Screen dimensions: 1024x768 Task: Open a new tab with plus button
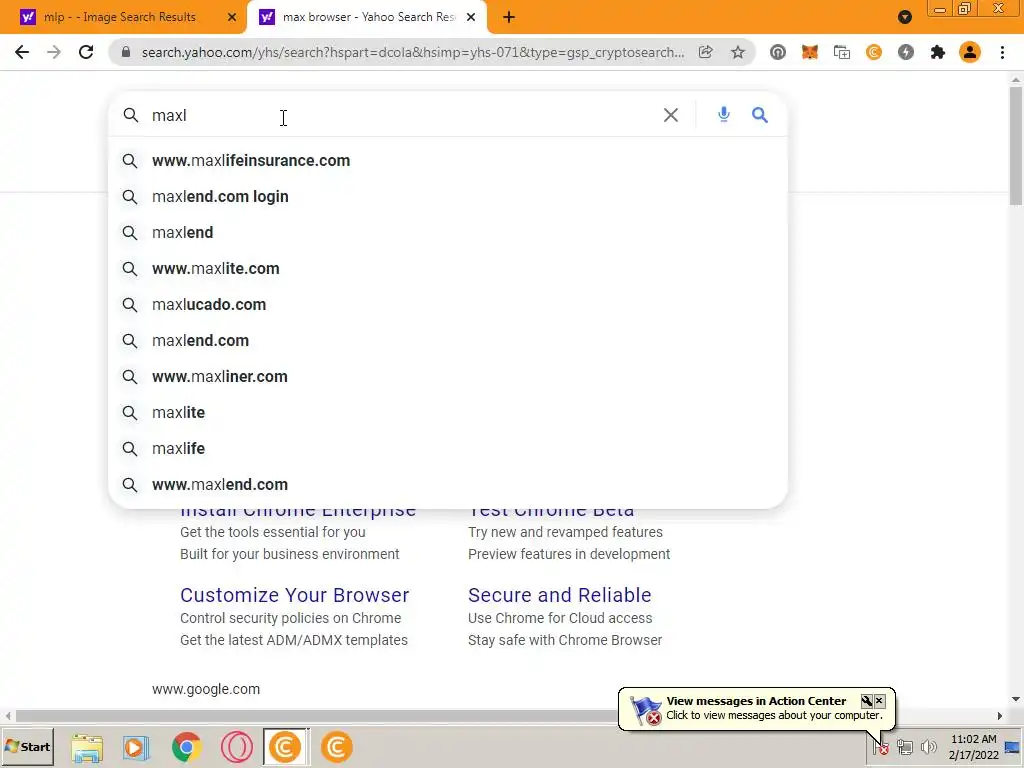click(509, 17)
